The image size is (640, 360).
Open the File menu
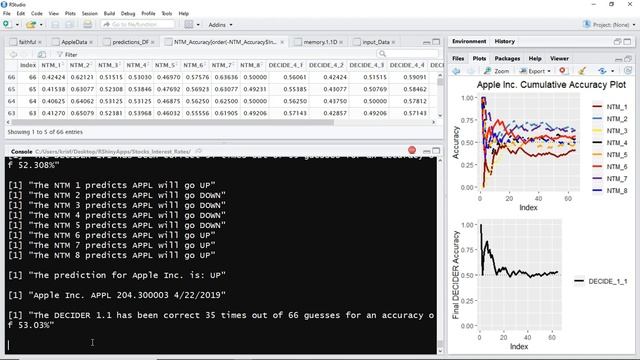tap(7, 13)
